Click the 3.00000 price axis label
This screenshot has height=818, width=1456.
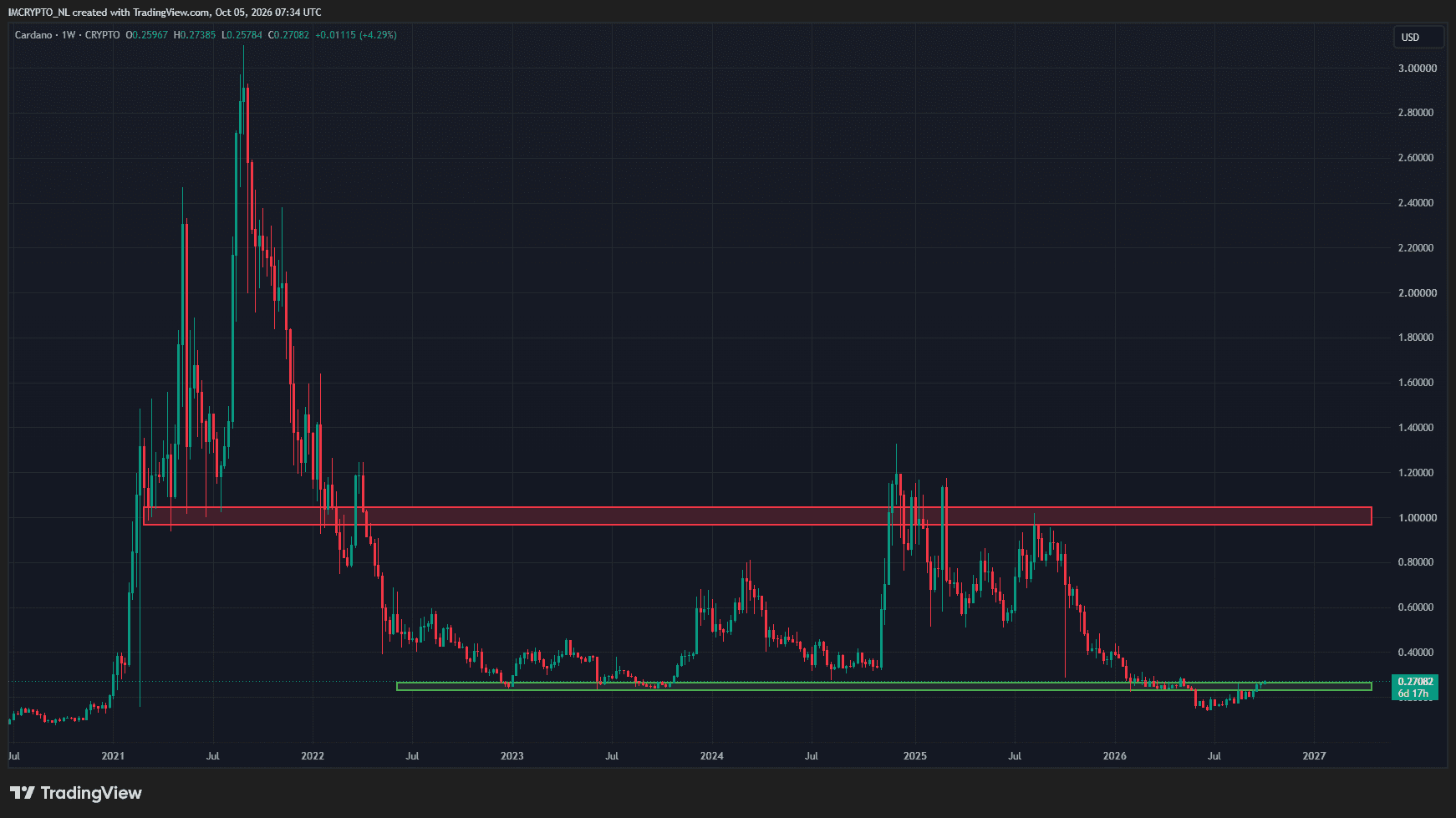coord(1418,68)
